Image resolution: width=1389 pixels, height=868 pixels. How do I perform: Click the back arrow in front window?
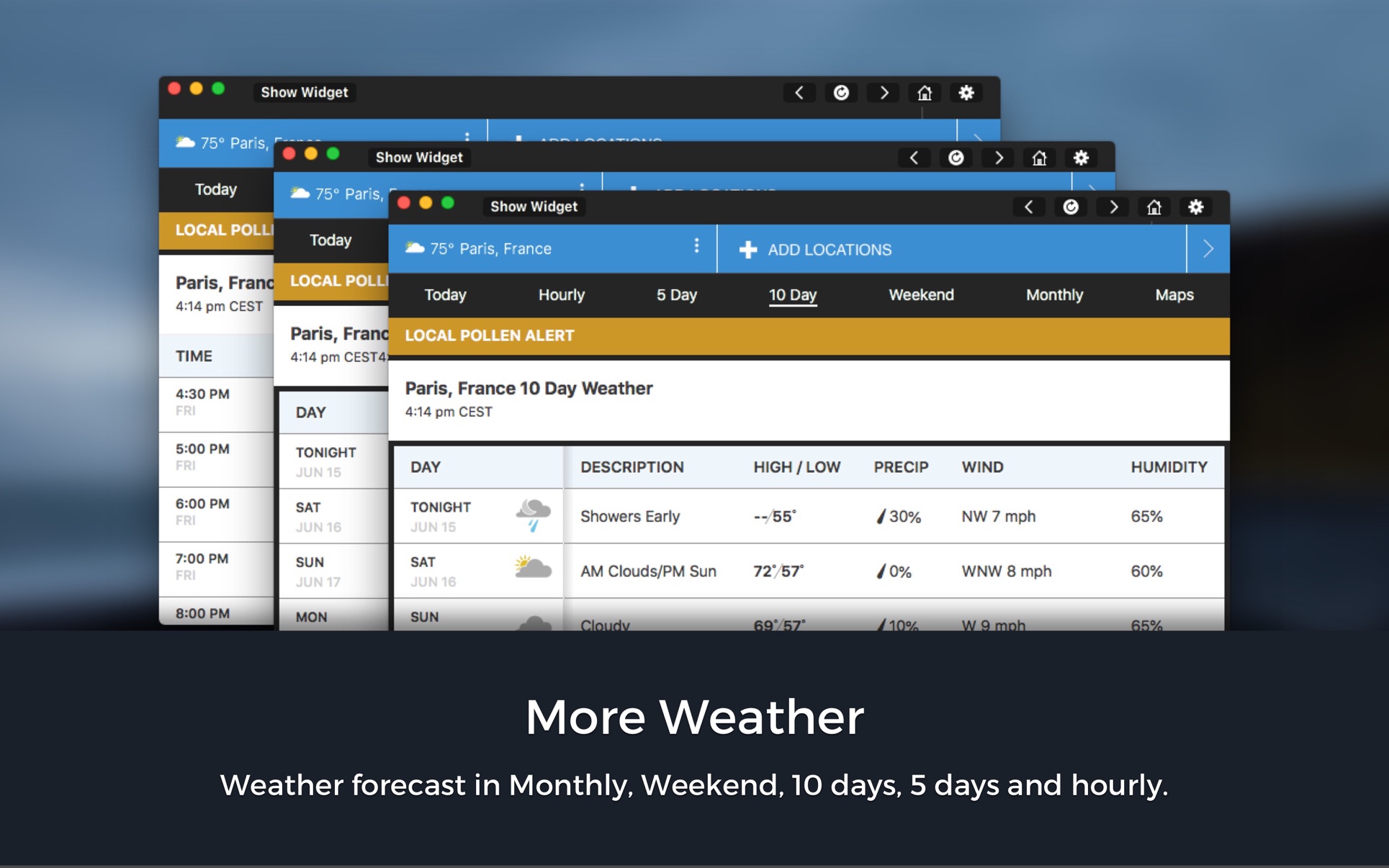tap(1028, 207)
